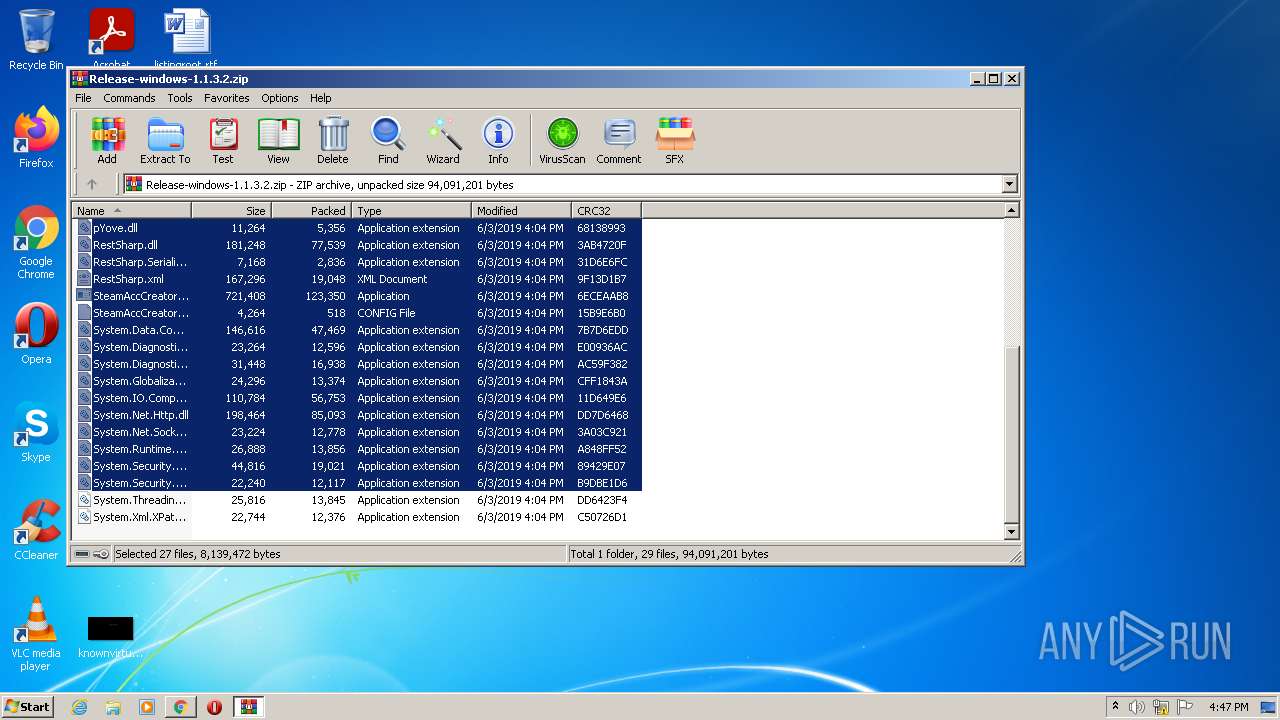Select the System.Data.Co... file row

click(356, 330)
